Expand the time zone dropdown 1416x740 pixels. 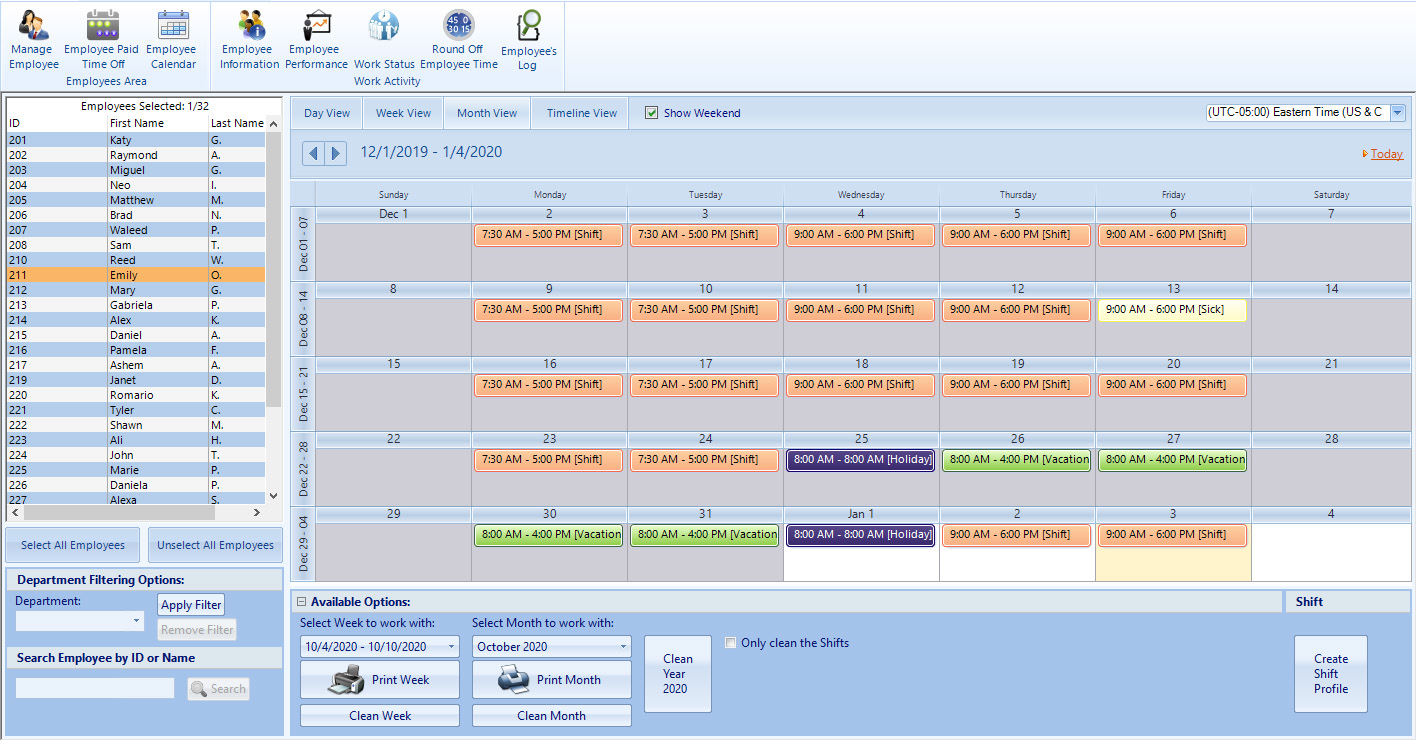click(x=1397, y=113)
